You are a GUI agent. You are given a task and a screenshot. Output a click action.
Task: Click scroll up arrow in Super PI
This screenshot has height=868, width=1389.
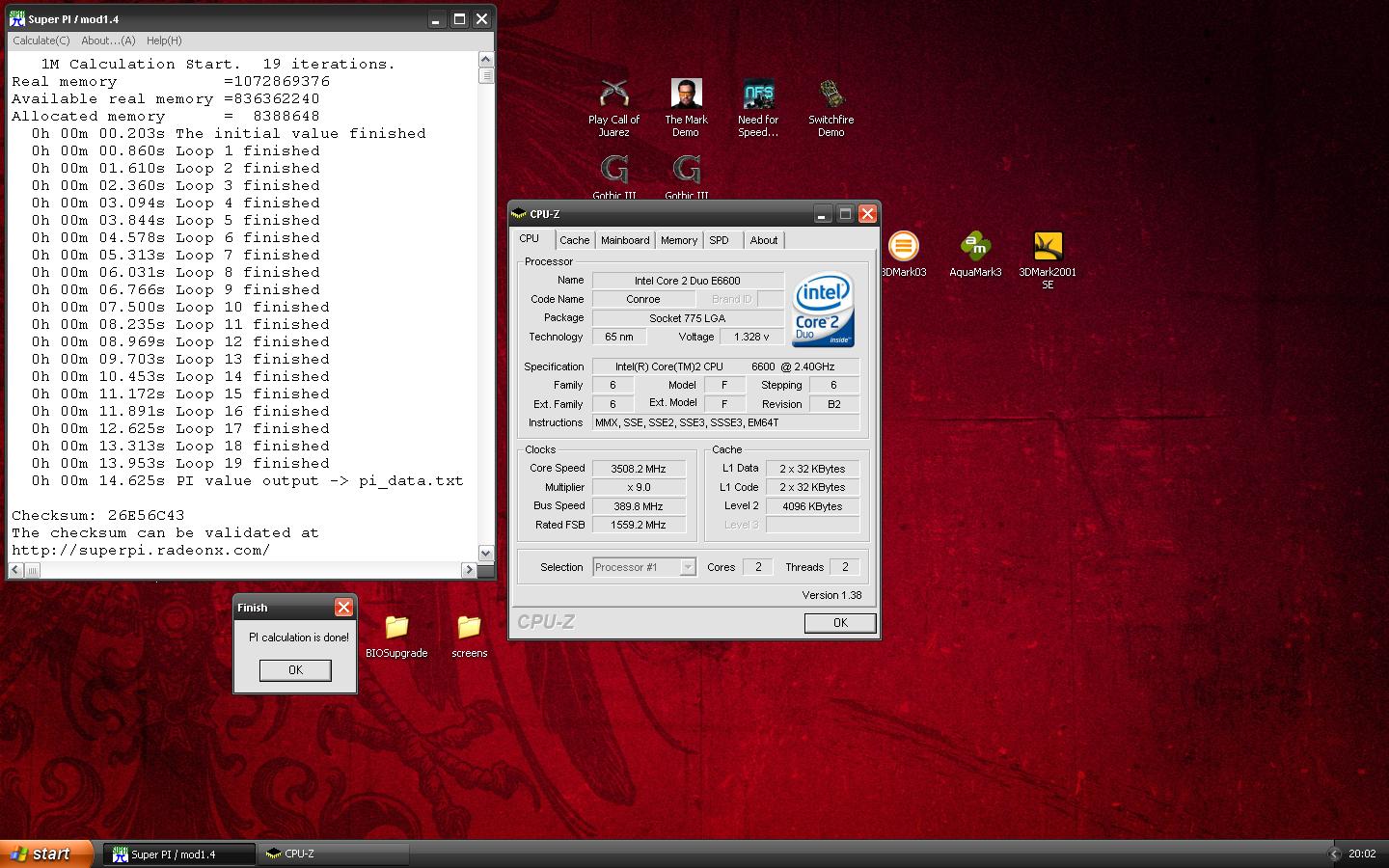click(x=485, y=60)
